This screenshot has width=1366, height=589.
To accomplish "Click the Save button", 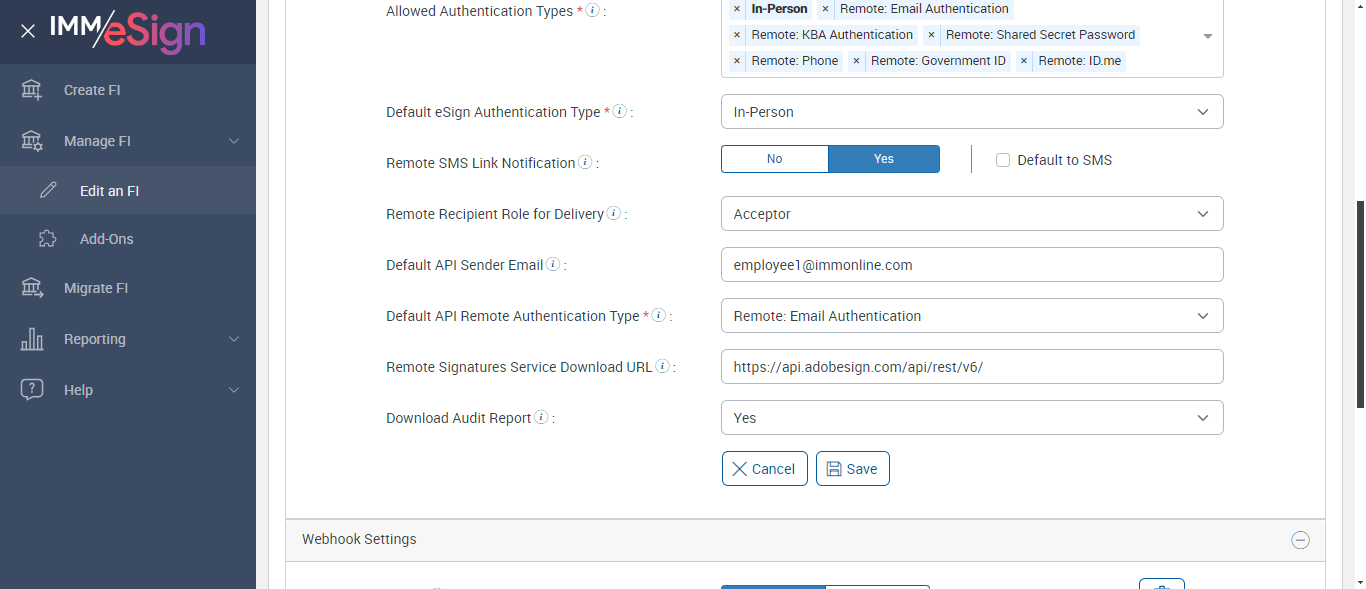I will point(852,469).
